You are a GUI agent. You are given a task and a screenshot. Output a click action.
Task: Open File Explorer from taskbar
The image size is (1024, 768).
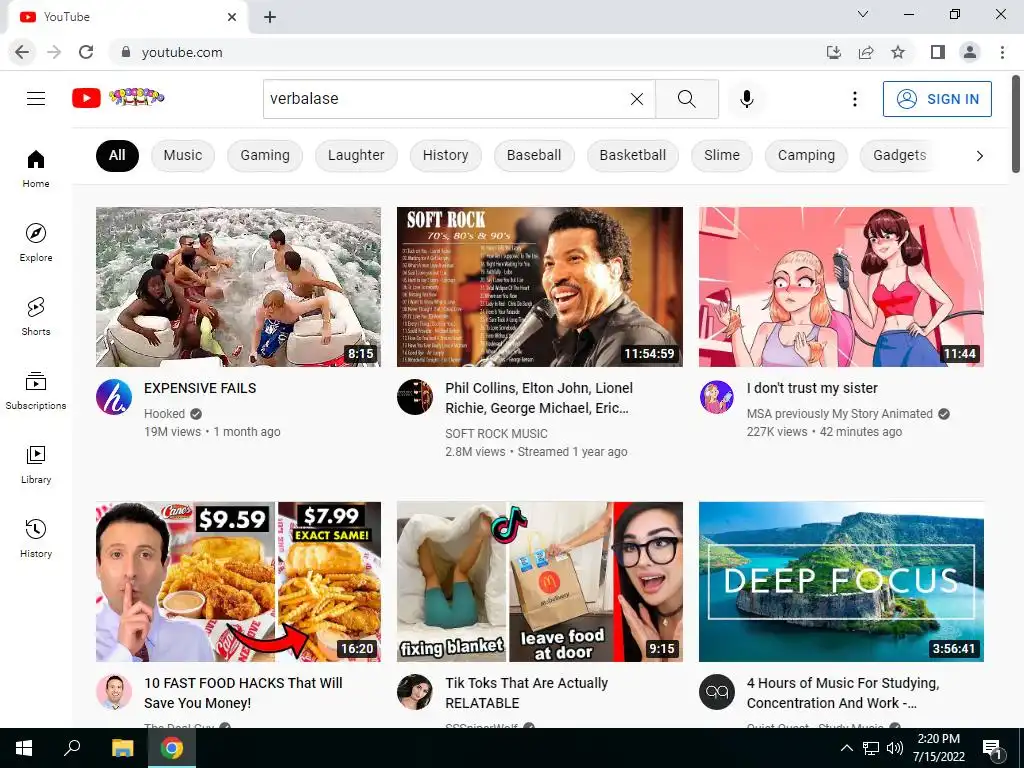(122, 748)
